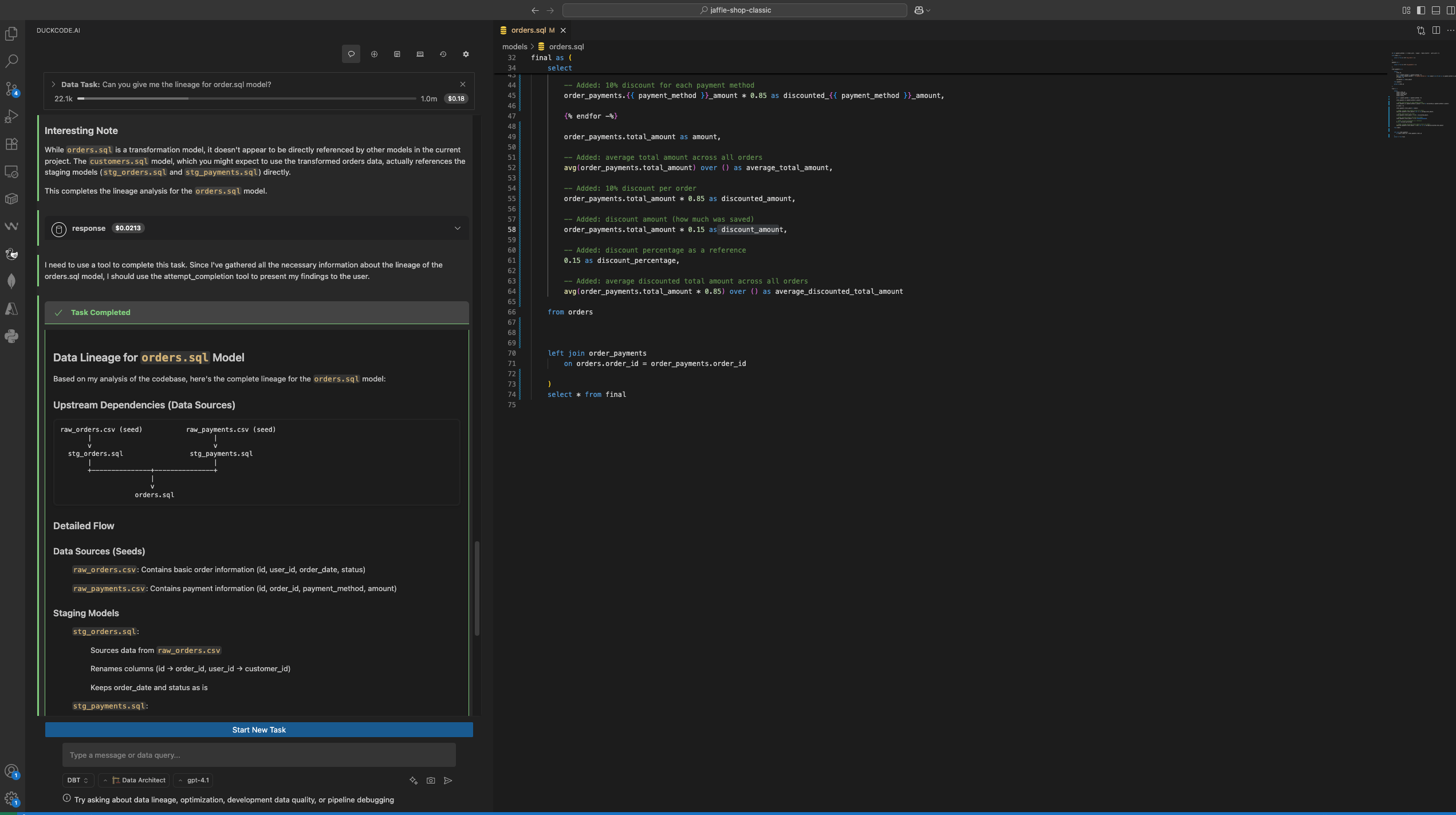The image size is (1456, 815).
Task: Expand the Data Task header chevron
Action: (x=53, y=84)
